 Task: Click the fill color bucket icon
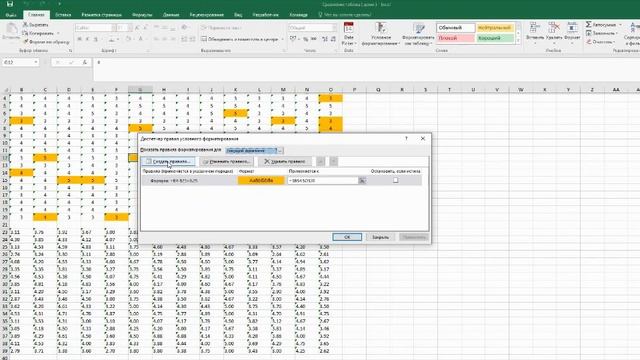(128, 39)
